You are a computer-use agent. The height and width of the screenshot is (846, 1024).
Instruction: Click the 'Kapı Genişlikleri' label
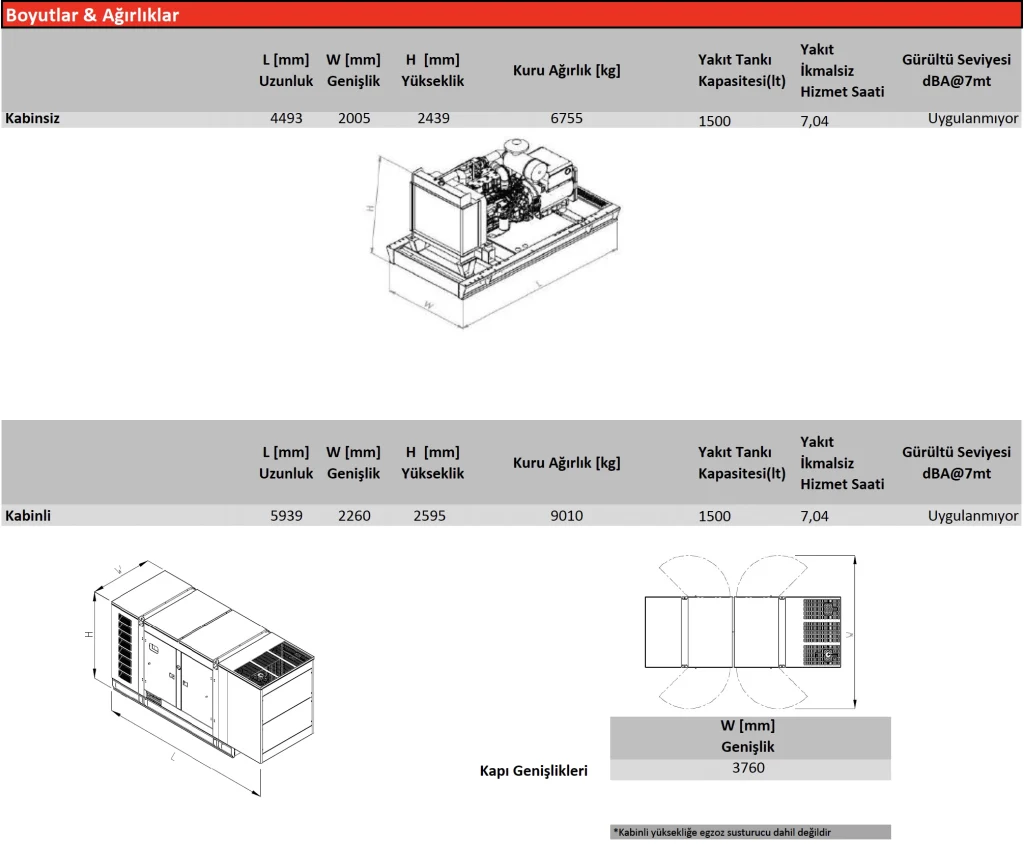534,770
